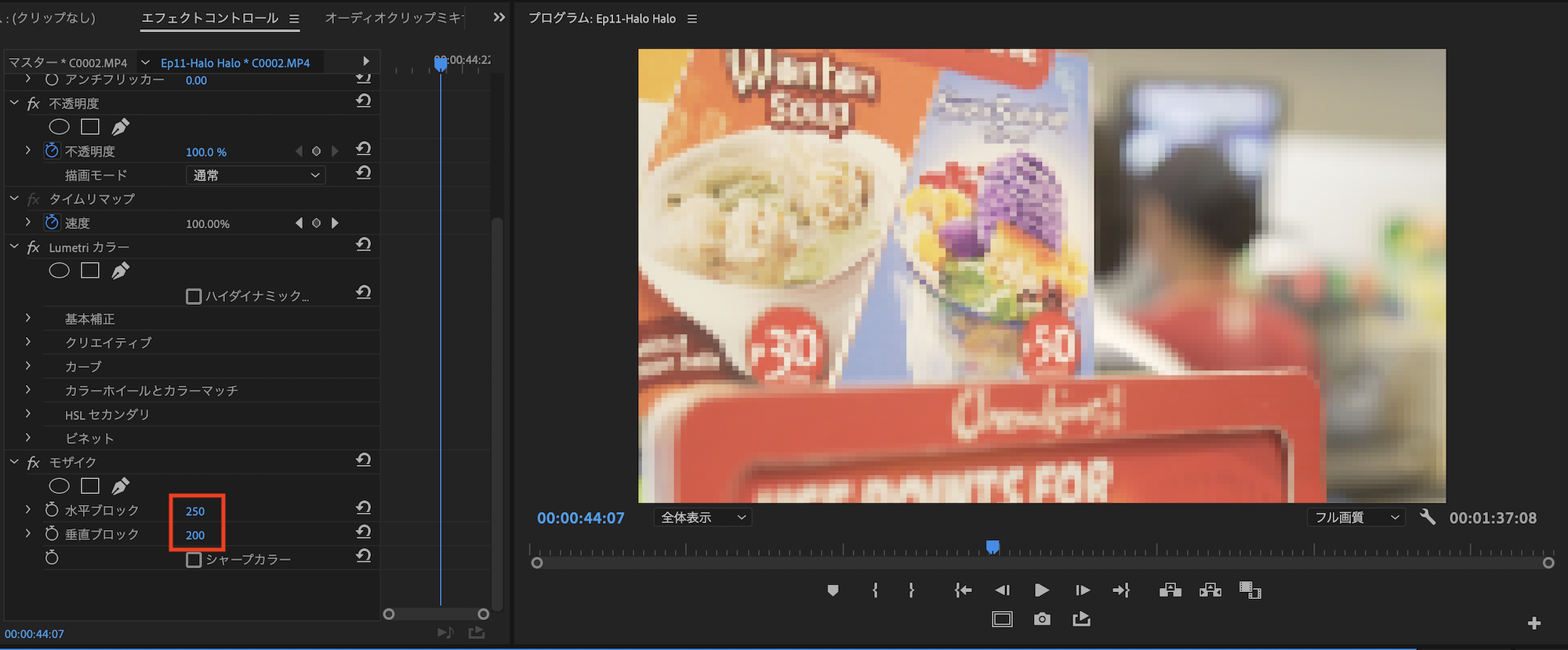Viewport: 1568px width, 650px height.
Task: Create an ellipse mask for モザイク
Action: click(x=60, y=486)
